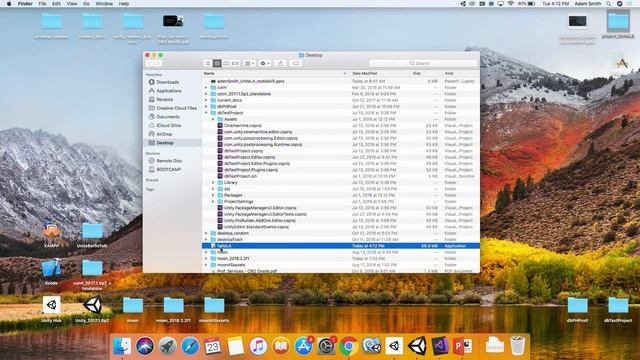Image resolution: width=640 pixels, height=360 pixels.
Task: Open the Edit menu
Action: click(56, 4)
